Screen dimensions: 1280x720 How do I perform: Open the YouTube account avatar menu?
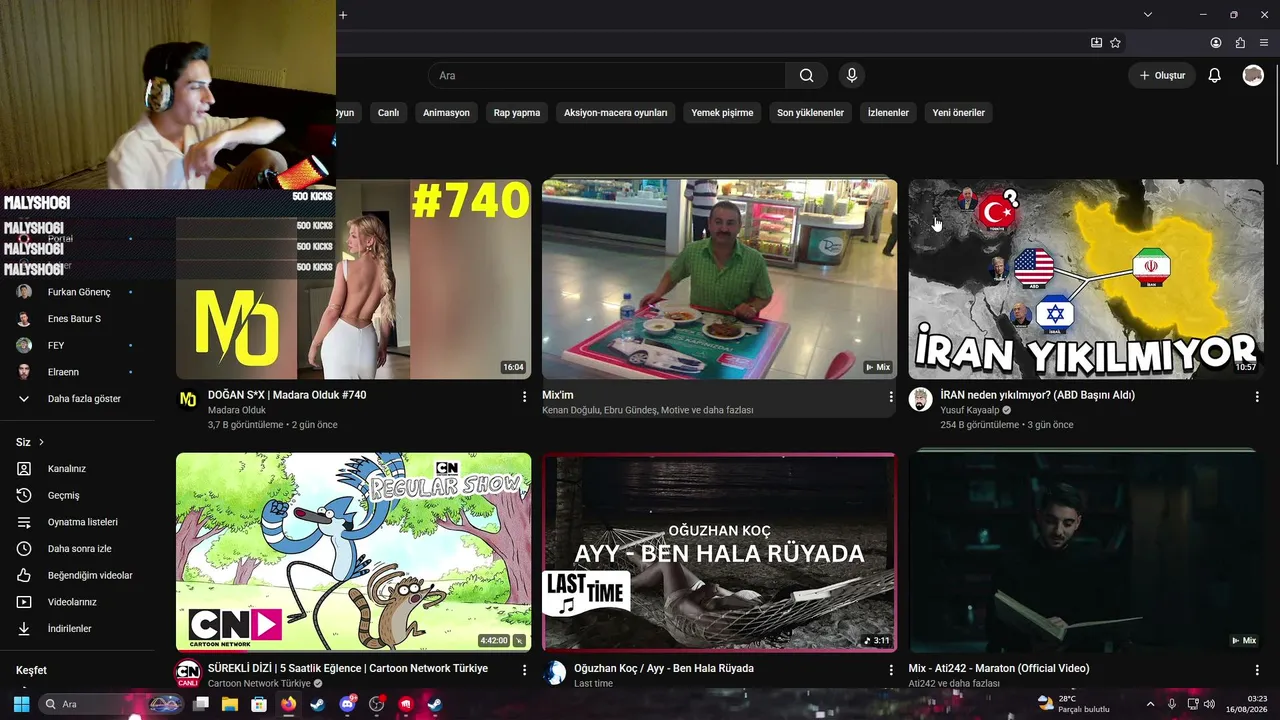pos(1253,75)
